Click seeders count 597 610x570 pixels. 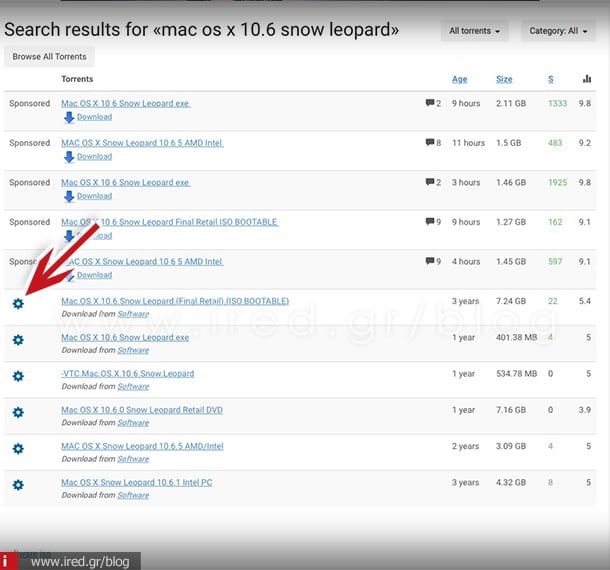(x=555, y=261)
